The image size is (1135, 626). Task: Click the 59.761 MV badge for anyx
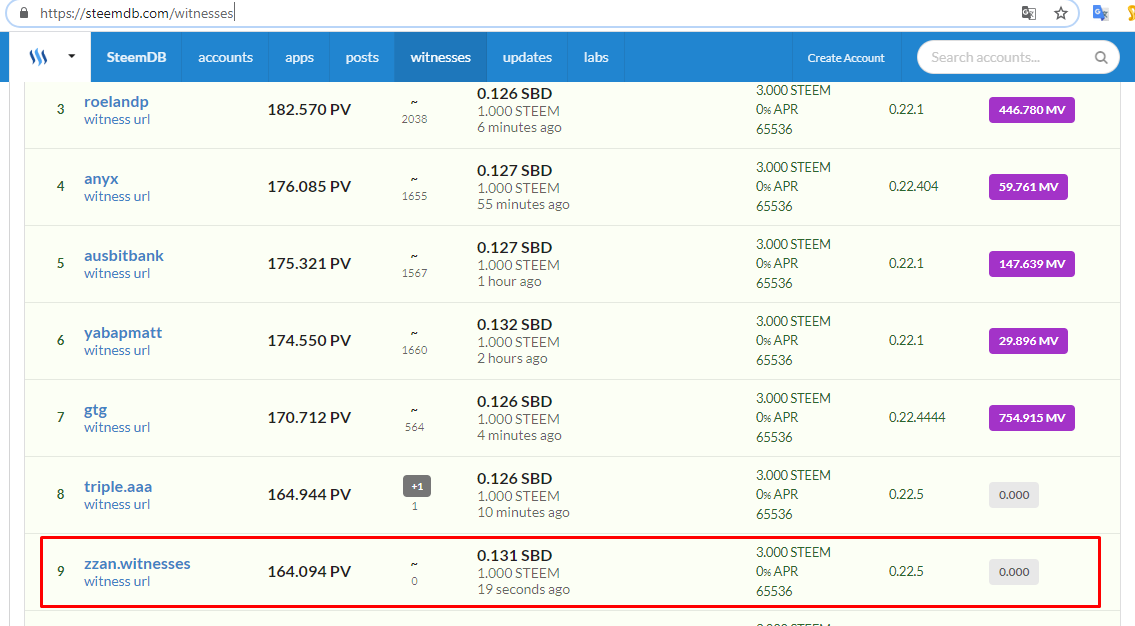pyautogui.click(x=1028, y=187)
